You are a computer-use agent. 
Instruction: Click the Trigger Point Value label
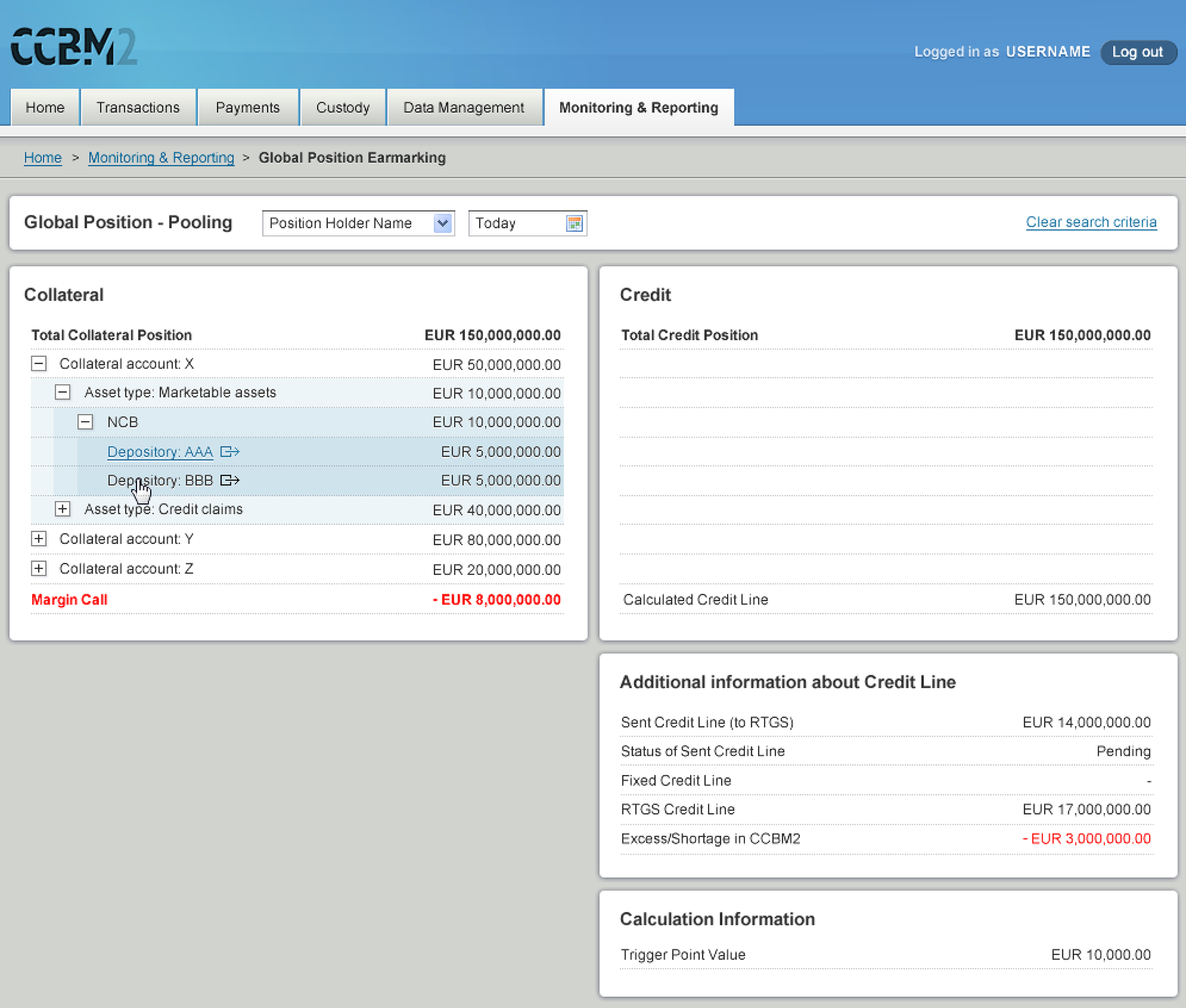[683, 954]
